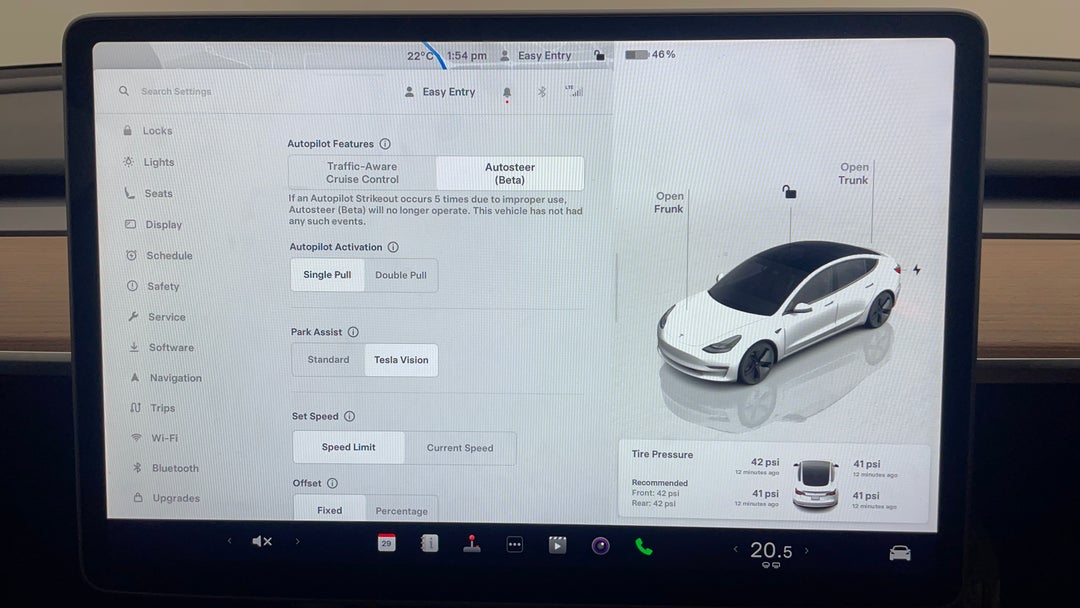This screenshot has width=1080, height=608.
Task: Tap Open Frunk on car view
Action: (x=669, y=203)
